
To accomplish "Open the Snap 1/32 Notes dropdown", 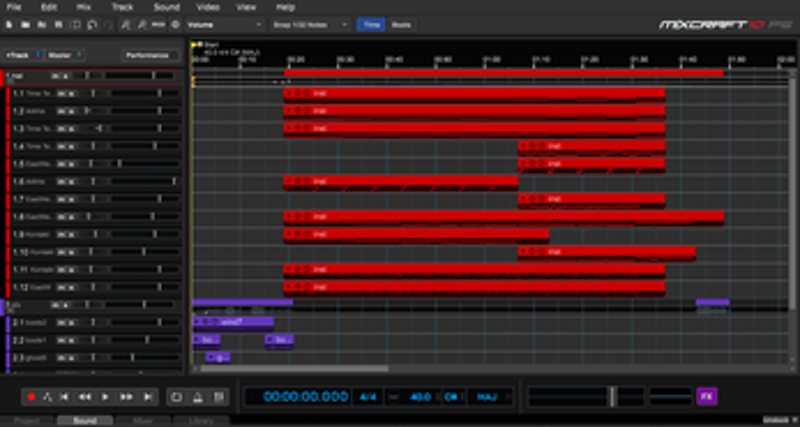I will coord(311,24).
